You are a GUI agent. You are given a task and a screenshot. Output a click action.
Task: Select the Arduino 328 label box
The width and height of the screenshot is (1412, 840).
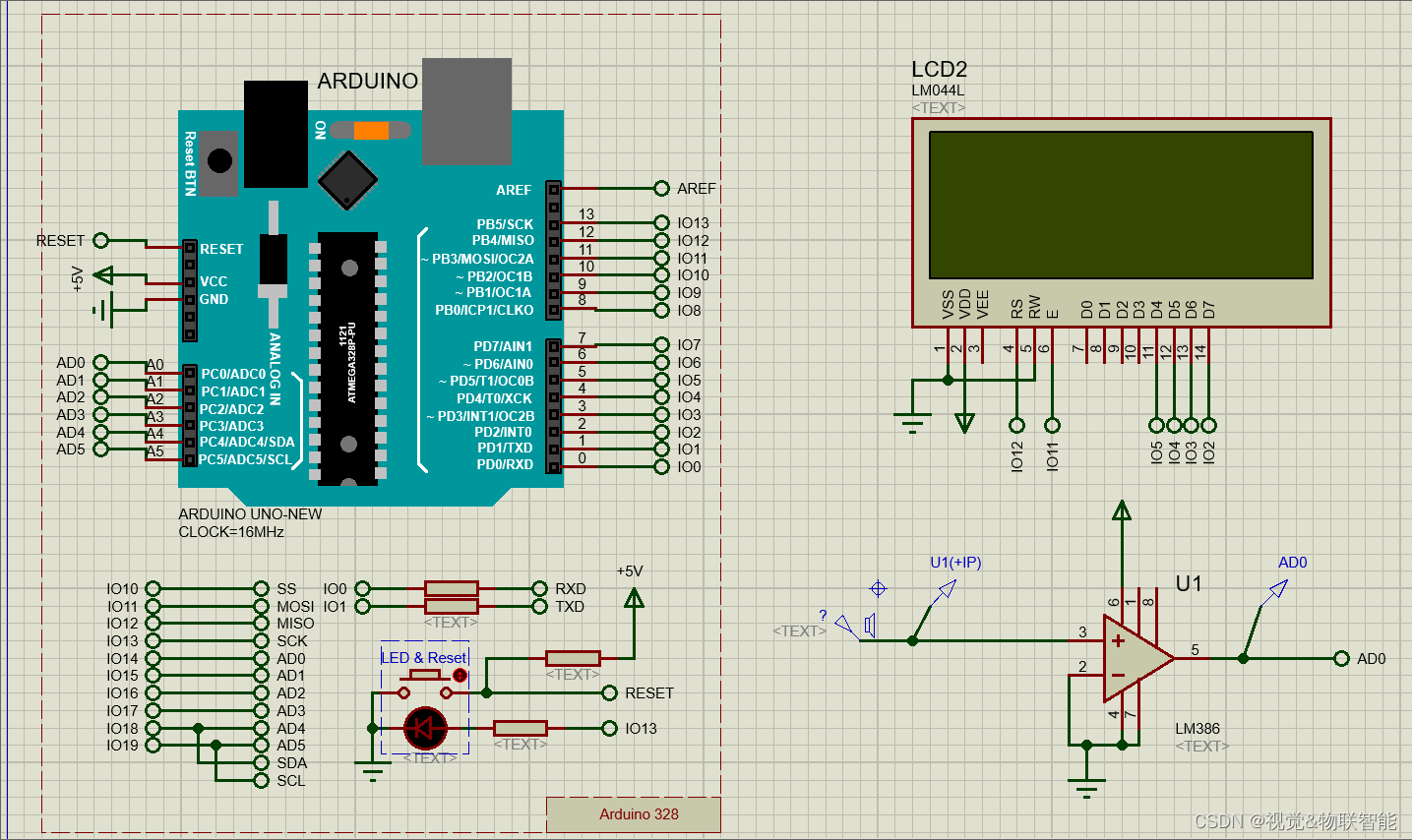point(634,814)
